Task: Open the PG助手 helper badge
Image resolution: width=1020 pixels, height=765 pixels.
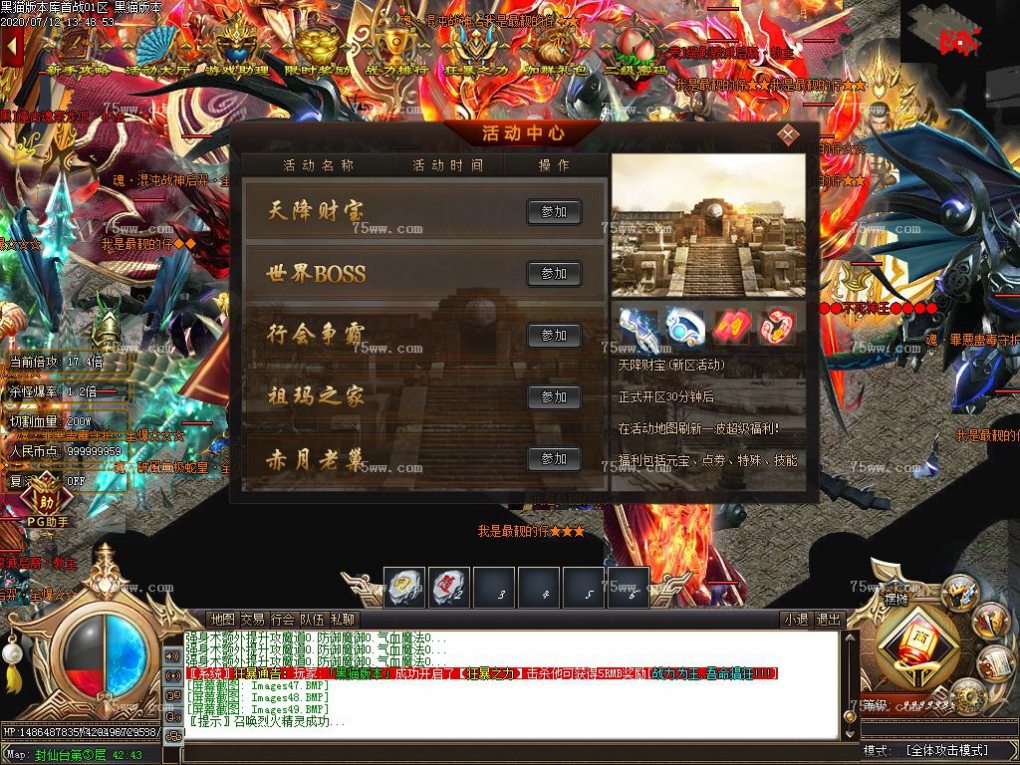Action: pyautogui.click(x=47, y=508)
